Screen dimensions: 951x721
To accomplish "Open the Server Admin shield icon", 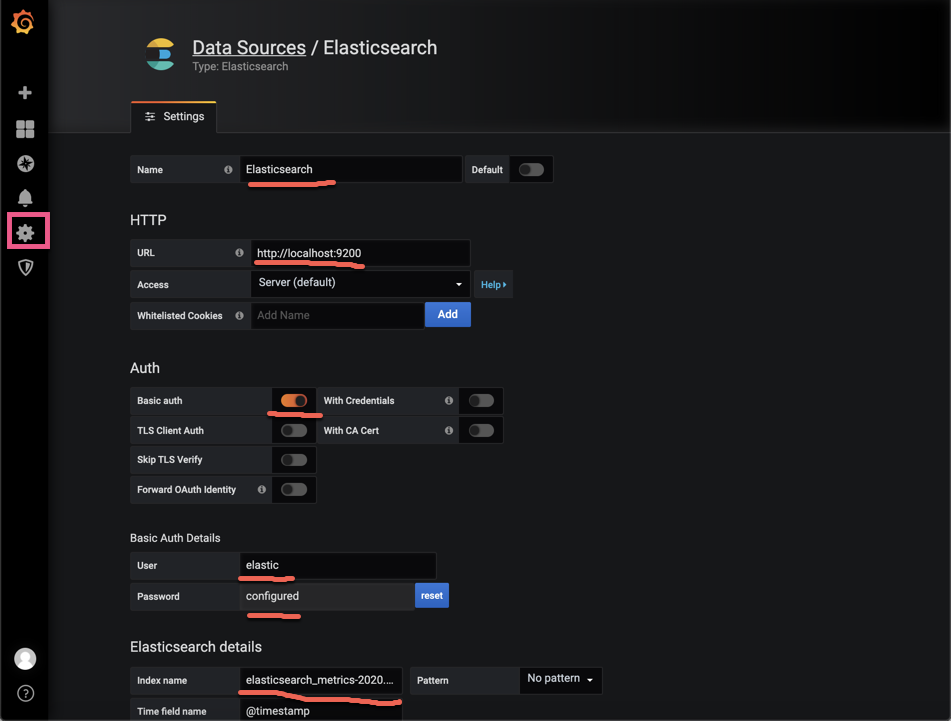I will (x=24, y=266).
